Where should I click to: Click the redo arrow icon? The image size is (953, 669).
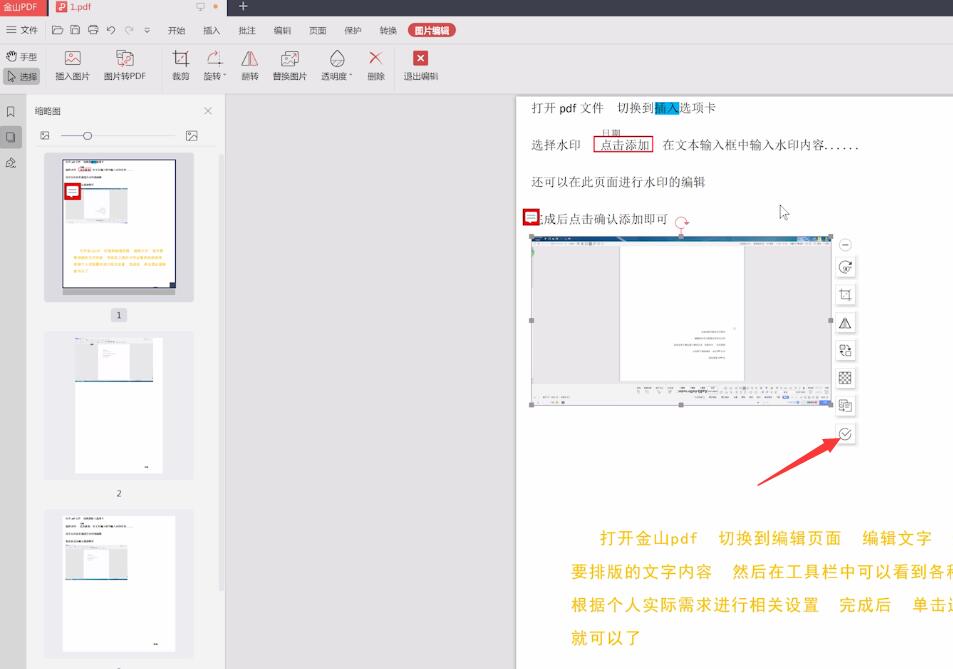[x=129, y=30]
